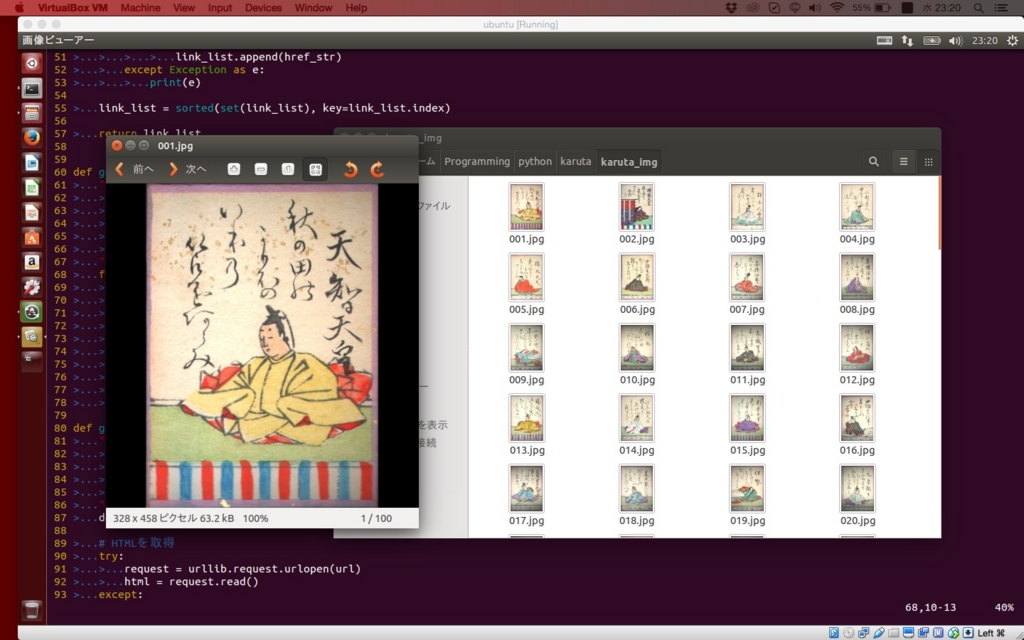
Task: Switch file manager to grid view
Action: click(928, 161)
